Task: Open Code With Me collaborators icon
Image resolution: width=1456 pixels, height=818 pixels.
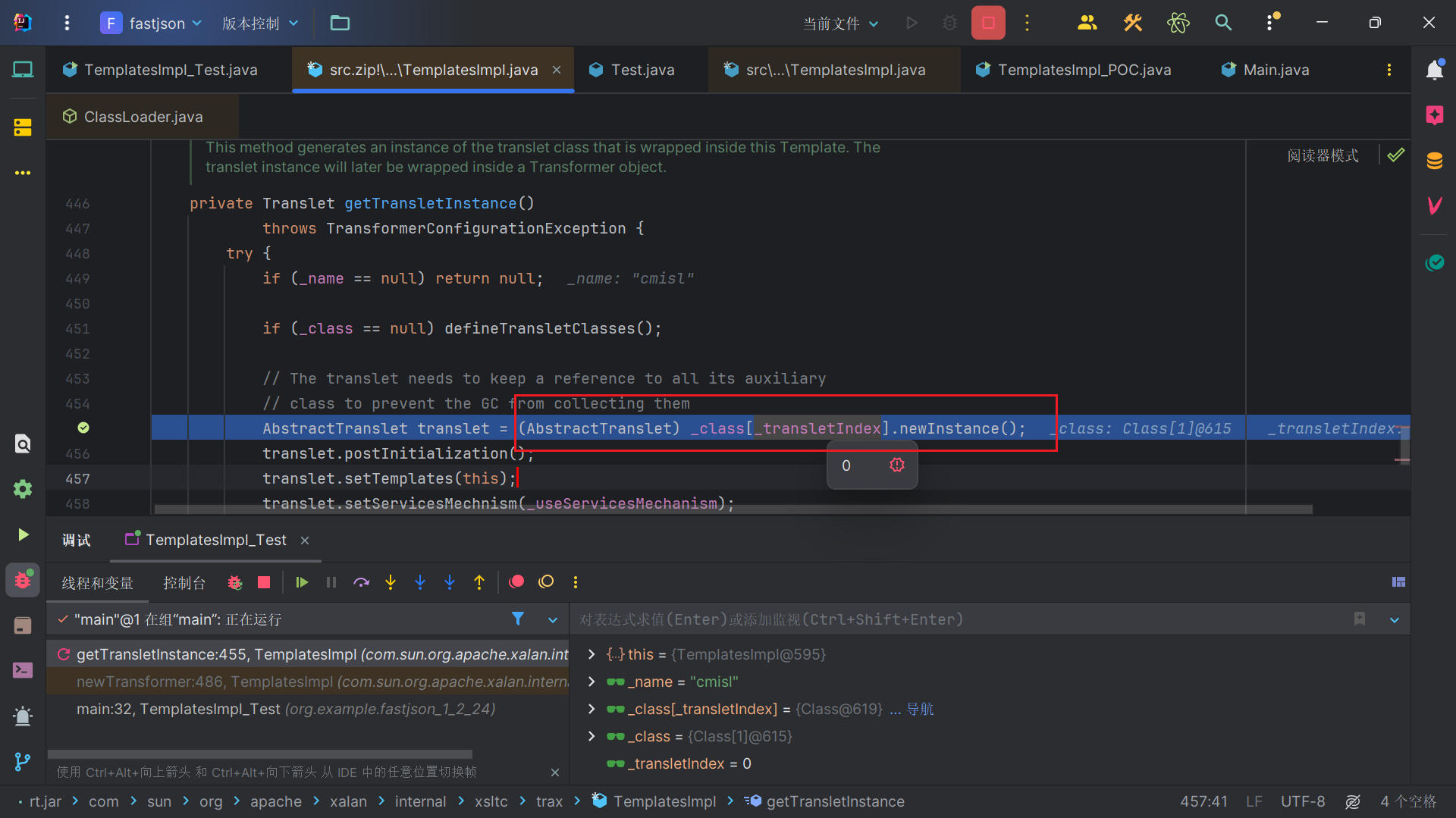Action: point(1087,23)
